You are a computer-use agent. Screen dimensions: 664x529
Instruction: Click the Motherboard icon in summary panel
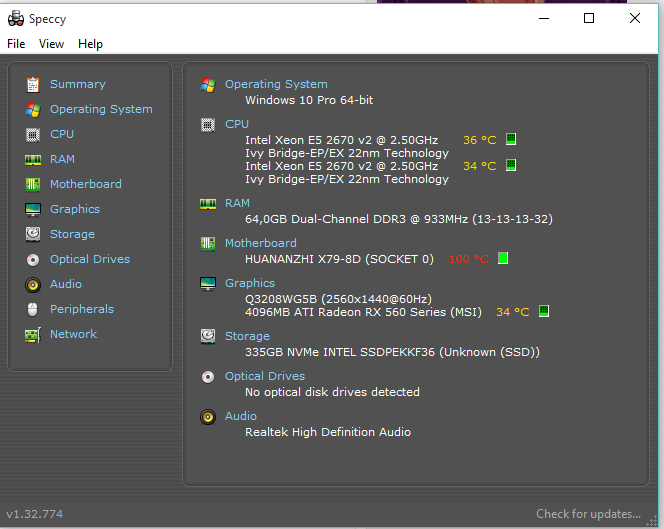click(208, 244)
